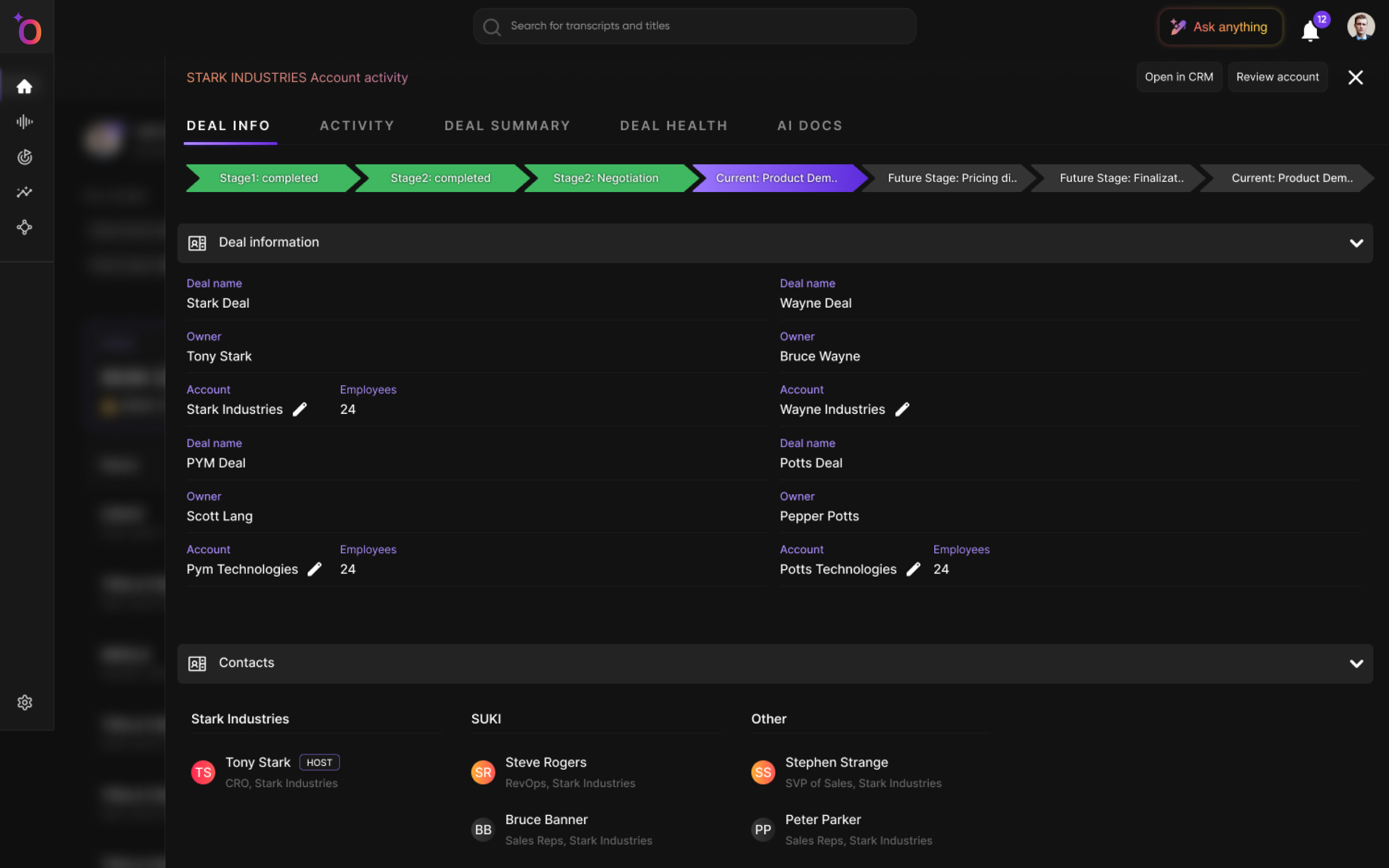Edit the Potts Technologies account with pencil icon
1389x868 pixels.
(x=913, y=569)
